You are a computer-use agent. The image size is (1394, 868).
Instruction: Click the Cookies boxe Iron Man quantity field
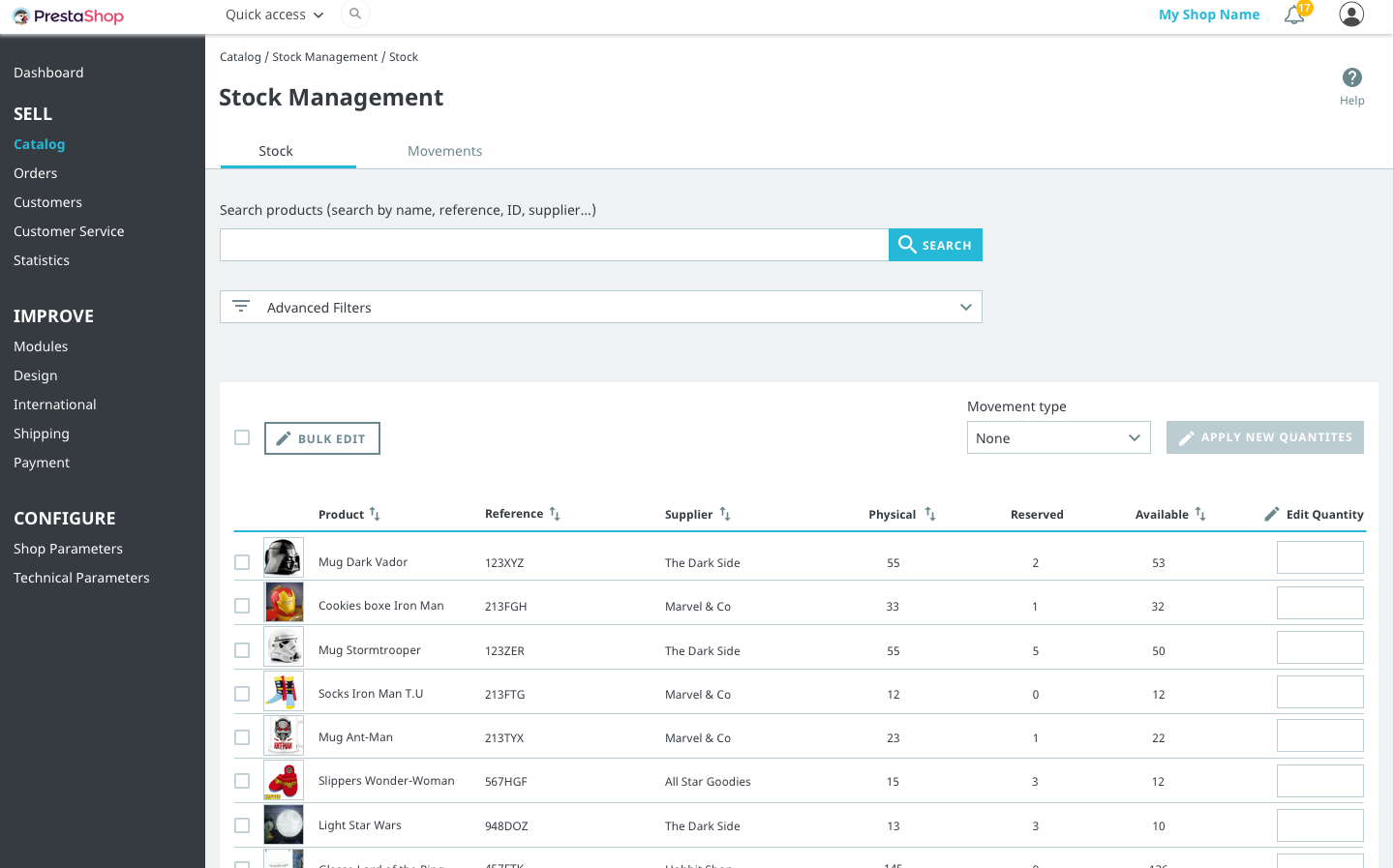tap(1320, 603)
